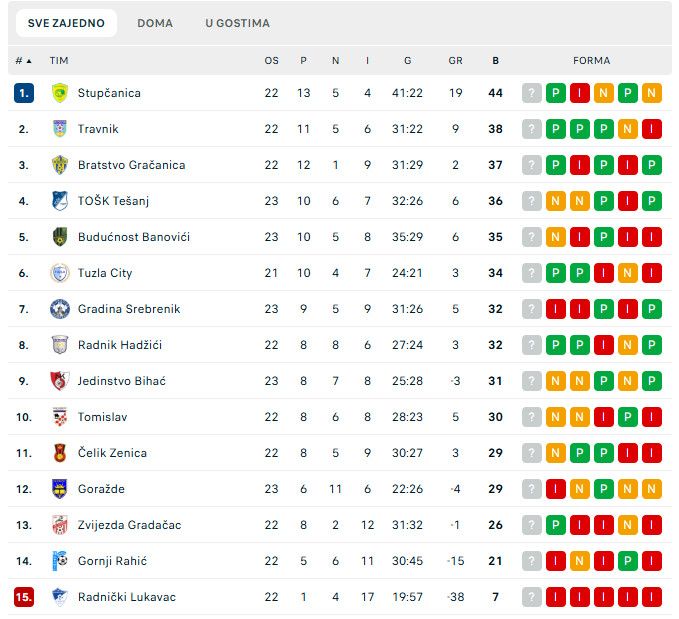Screen dimensions: 679x619
Task: Click the Travnik club logo
Action: click(x=60, y=129)
